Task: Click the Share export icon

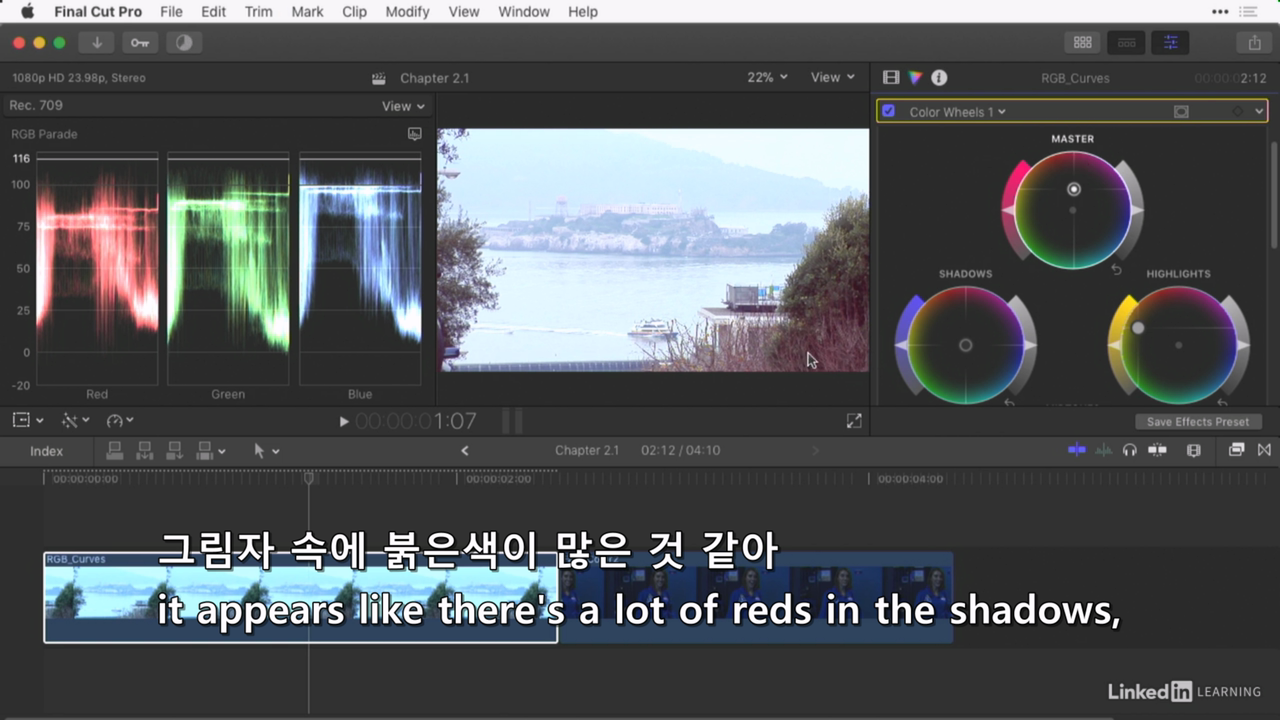Action: pyautogui.click(x=1254, y=43)
